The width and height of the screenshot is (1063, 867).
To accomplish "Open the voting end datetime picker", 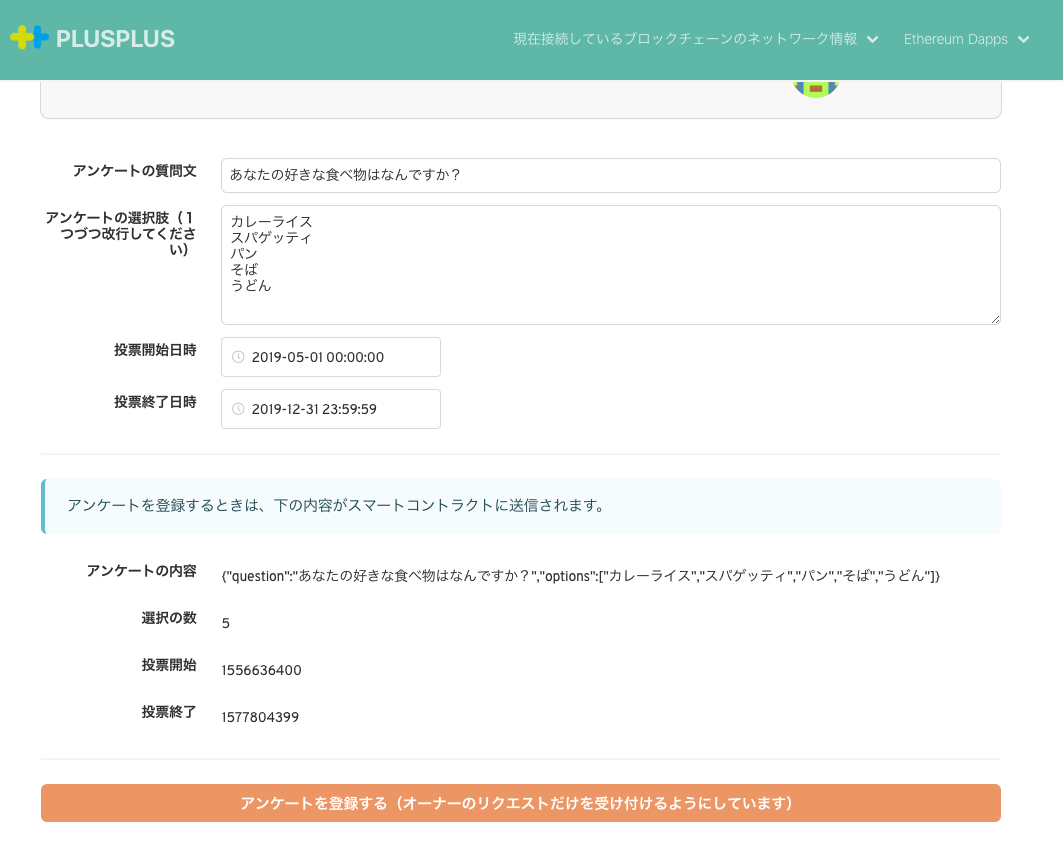I will 331,409.
